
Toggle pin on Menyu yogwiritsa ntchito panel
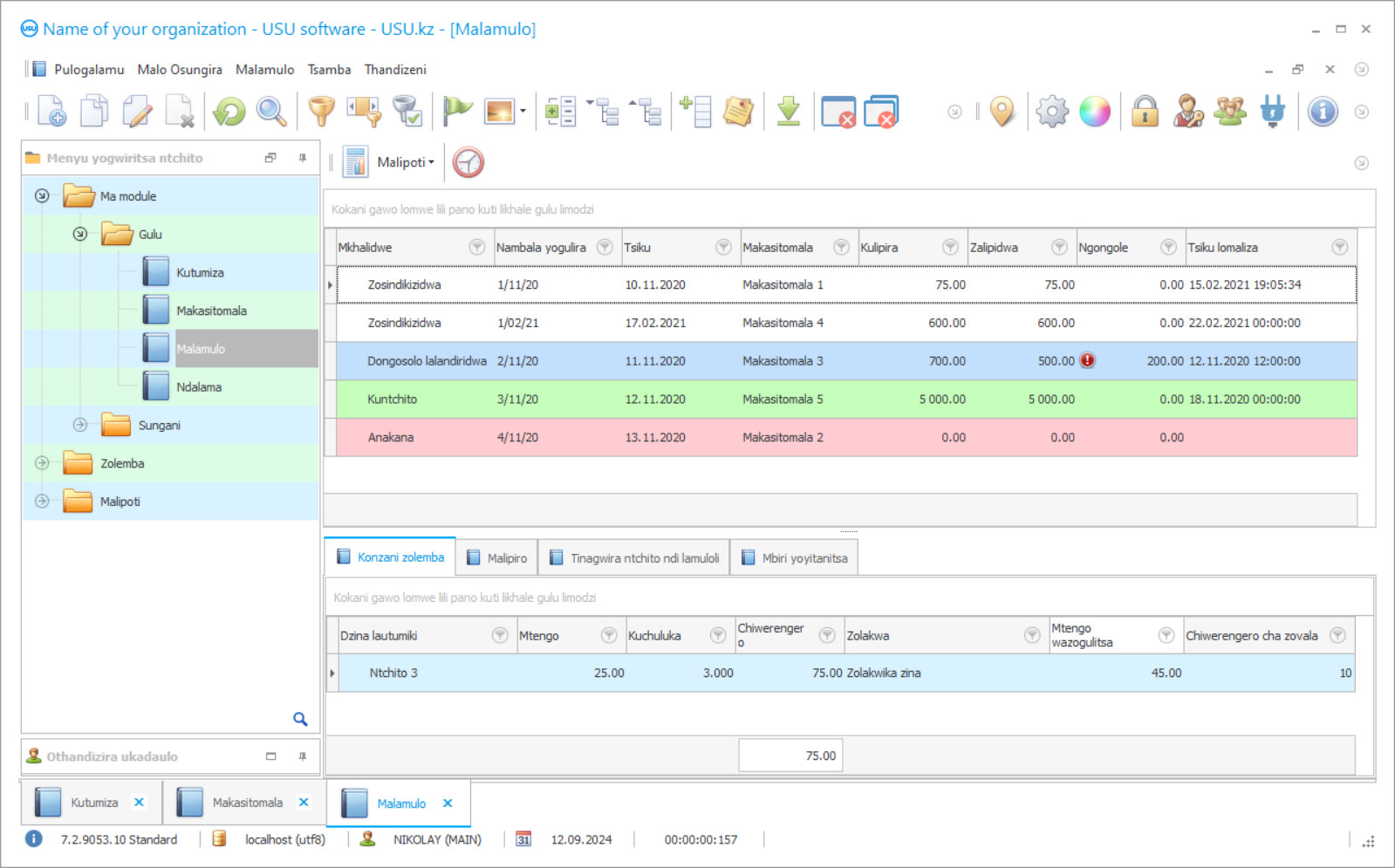point(303,158)
